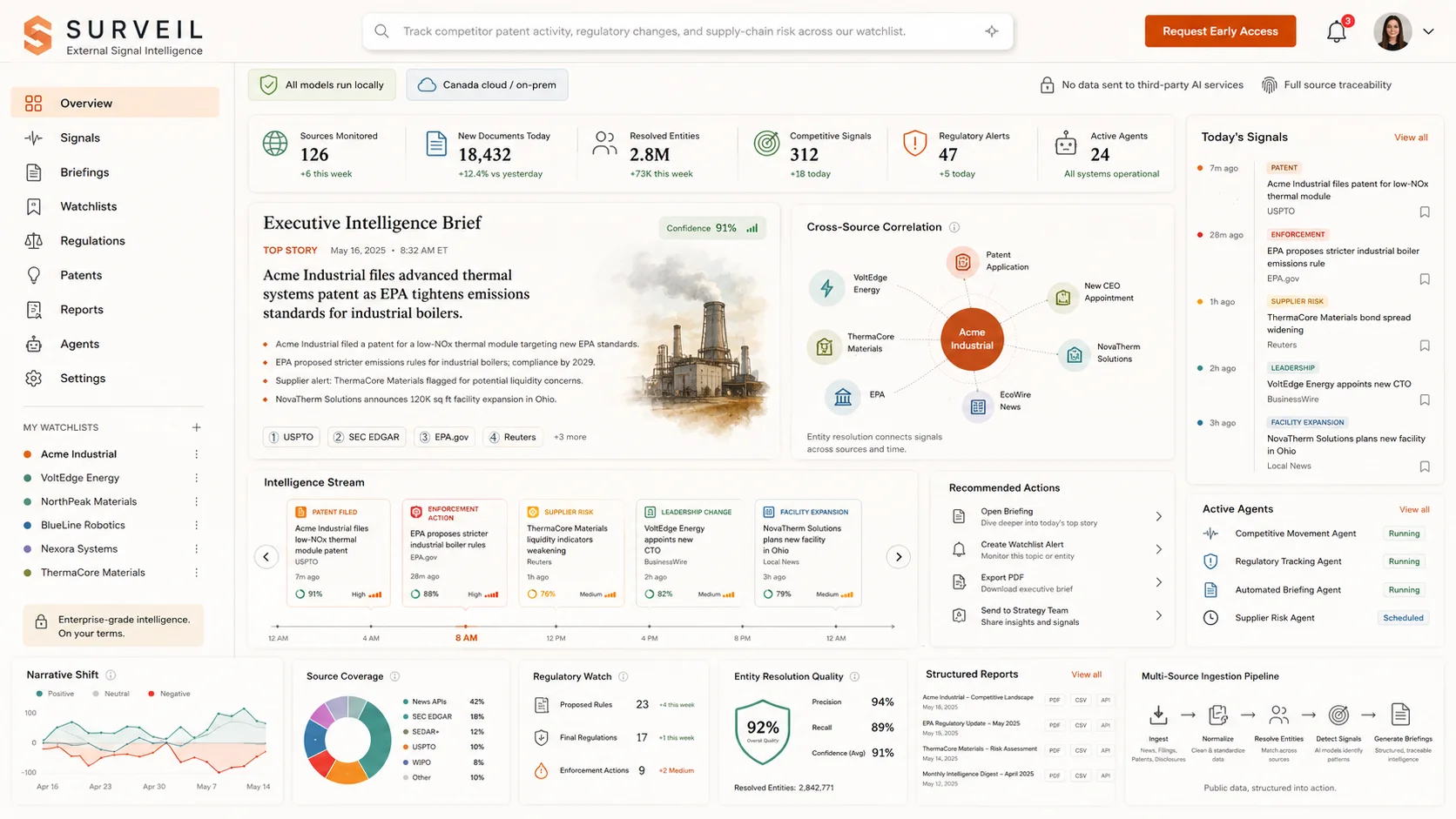Image resolution: width=1456 pixels, height=819 pixels.
Task: Click the Regulatory Watch info icon
Action: (624, 676)
